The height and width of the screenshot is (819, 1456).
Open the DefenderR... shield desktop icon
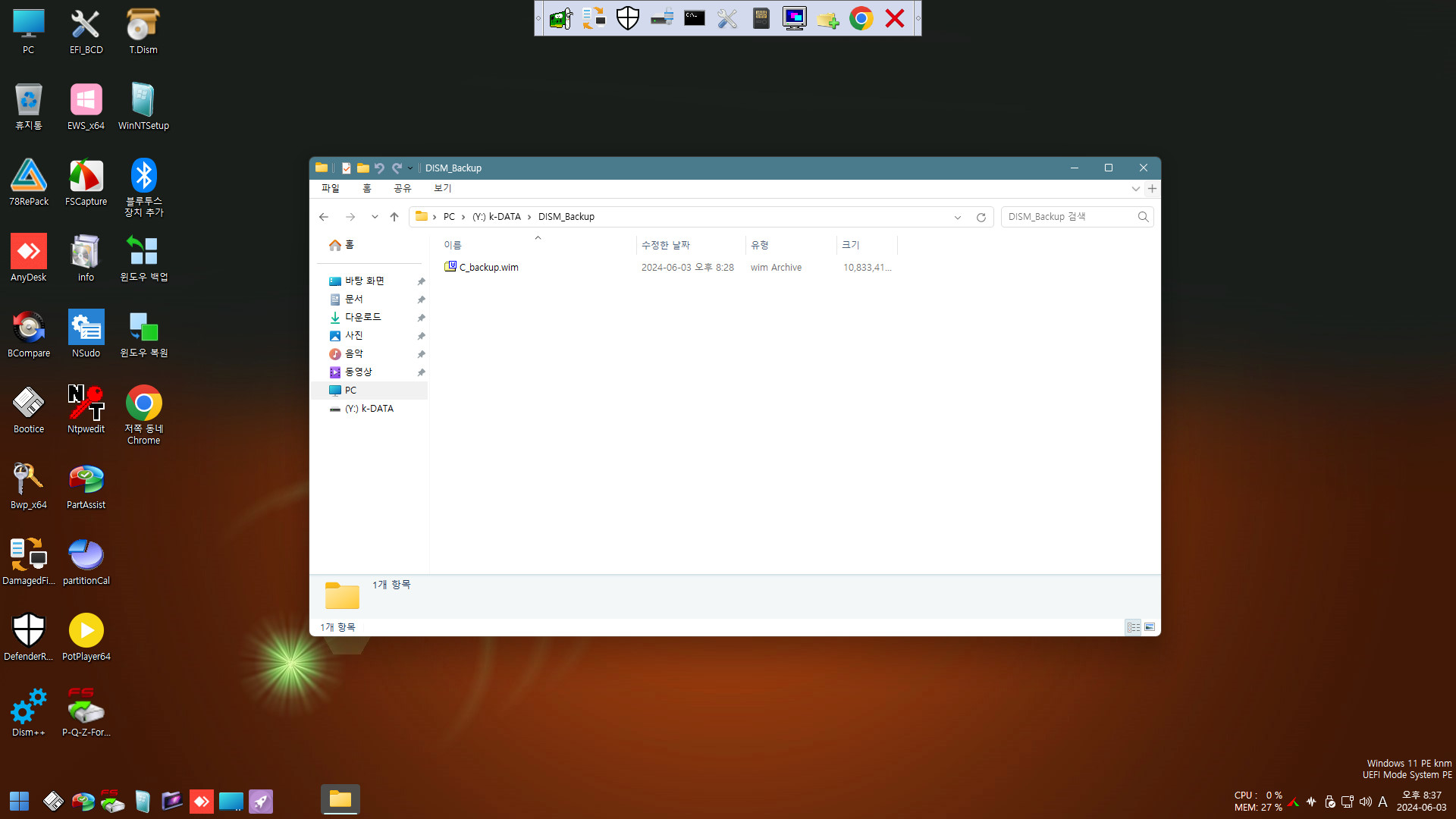click(29, 638)
